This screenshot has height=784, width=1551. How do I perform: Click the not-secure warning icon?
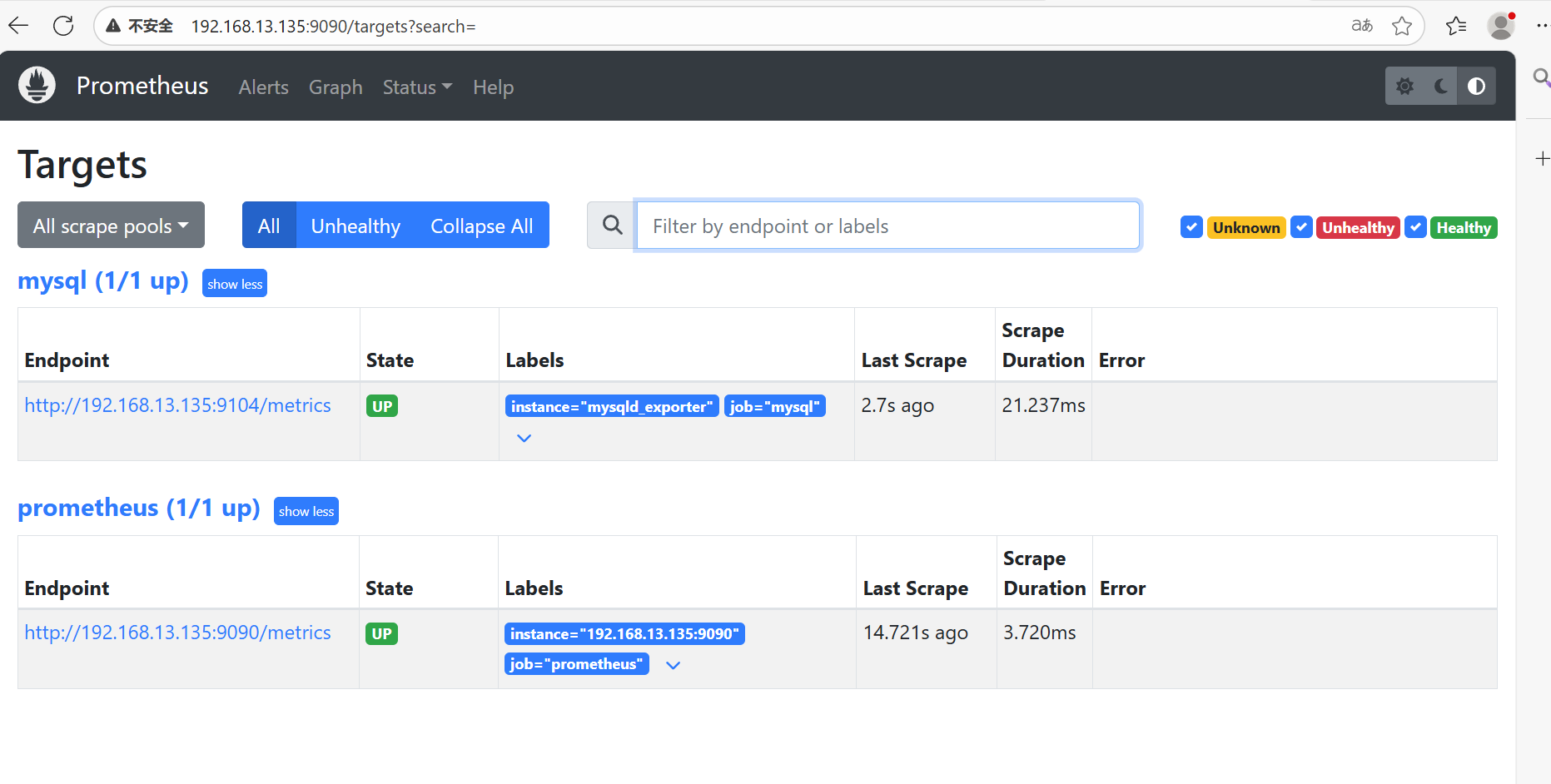(113, 26)
